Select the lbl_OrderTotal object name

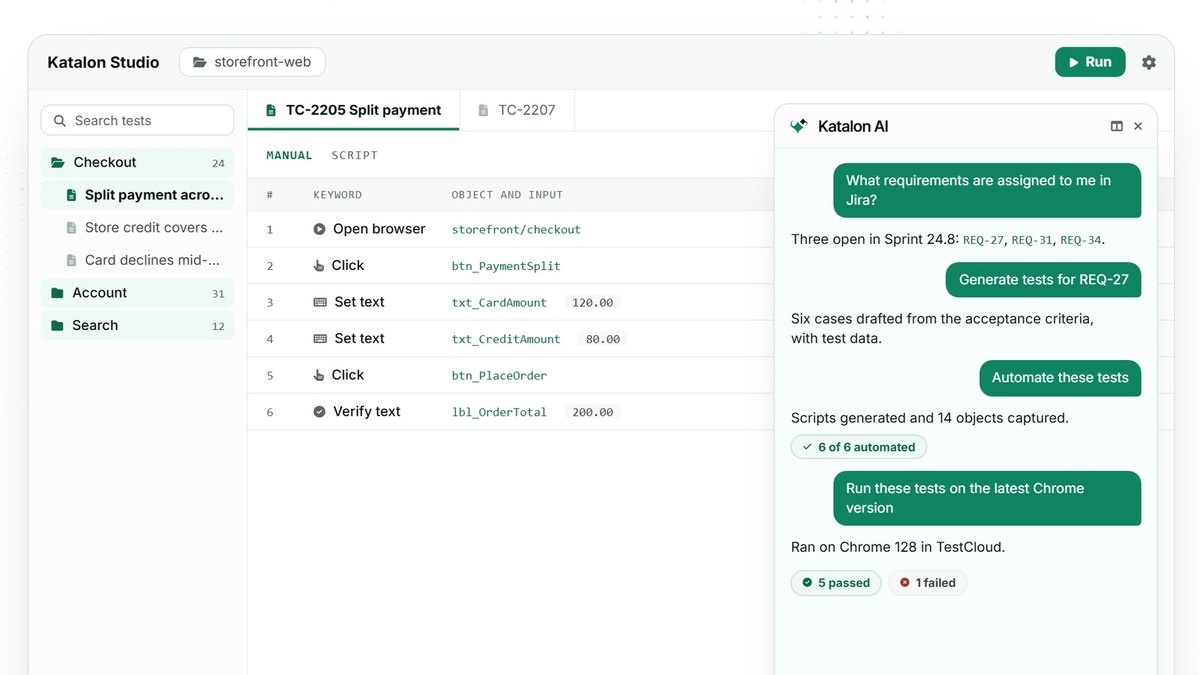click(500, 412)
